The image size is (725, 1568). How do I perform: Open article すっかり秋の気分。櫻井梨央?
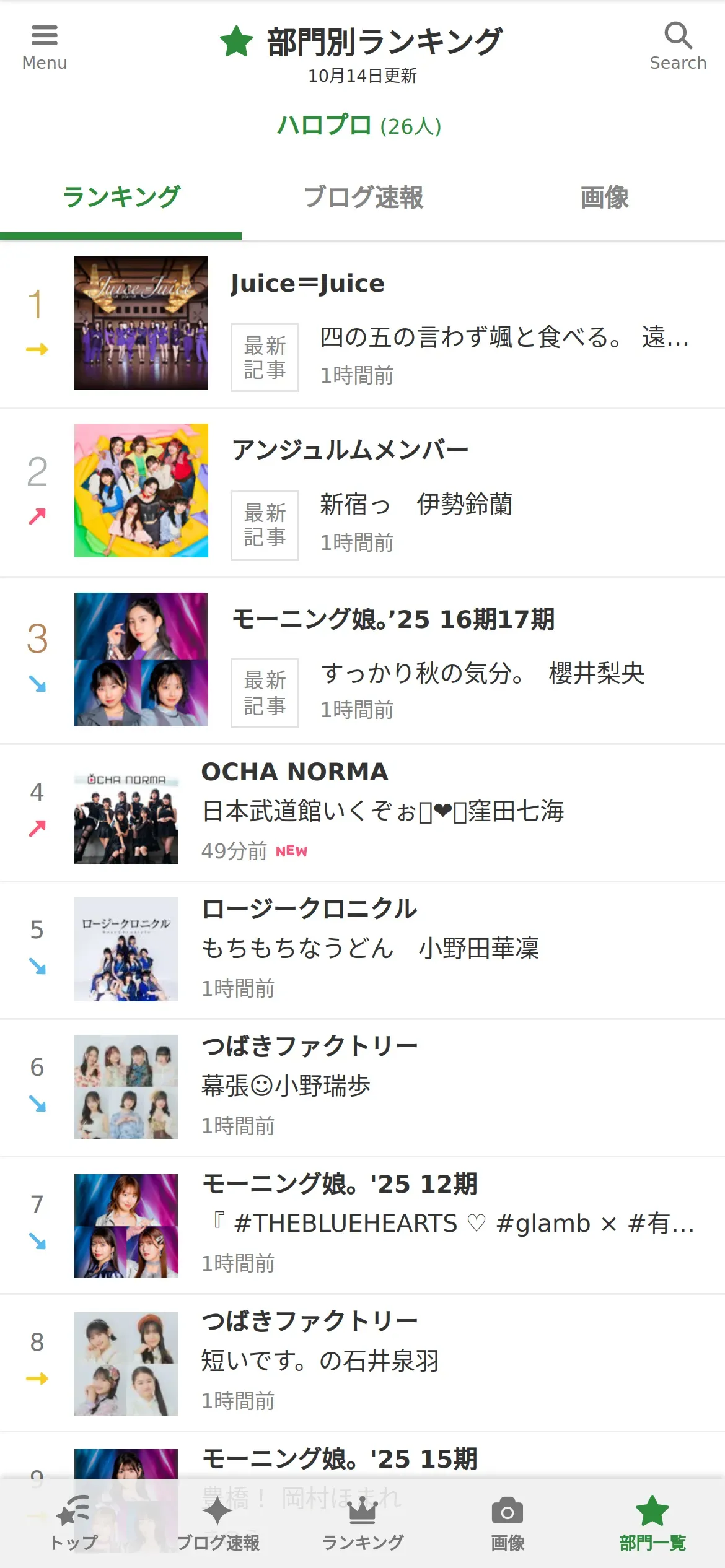tap(483, 673)
